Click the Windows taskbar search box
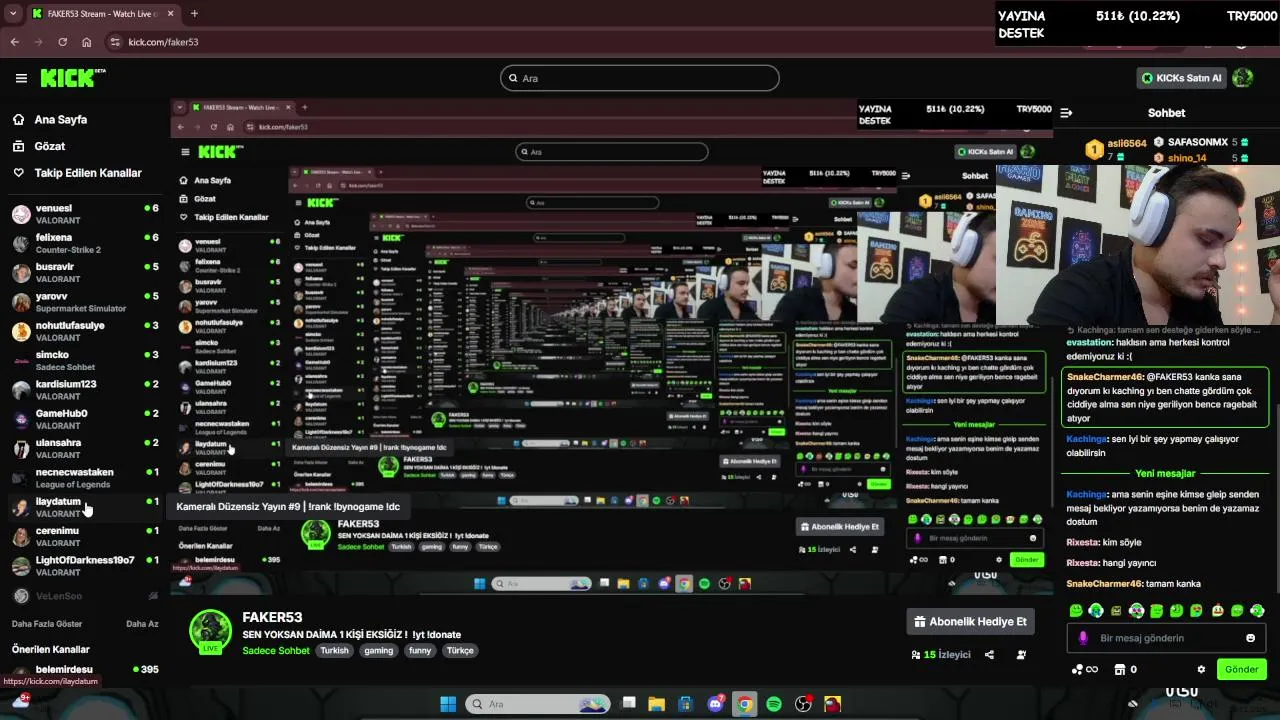 click(x=537, y=704)
